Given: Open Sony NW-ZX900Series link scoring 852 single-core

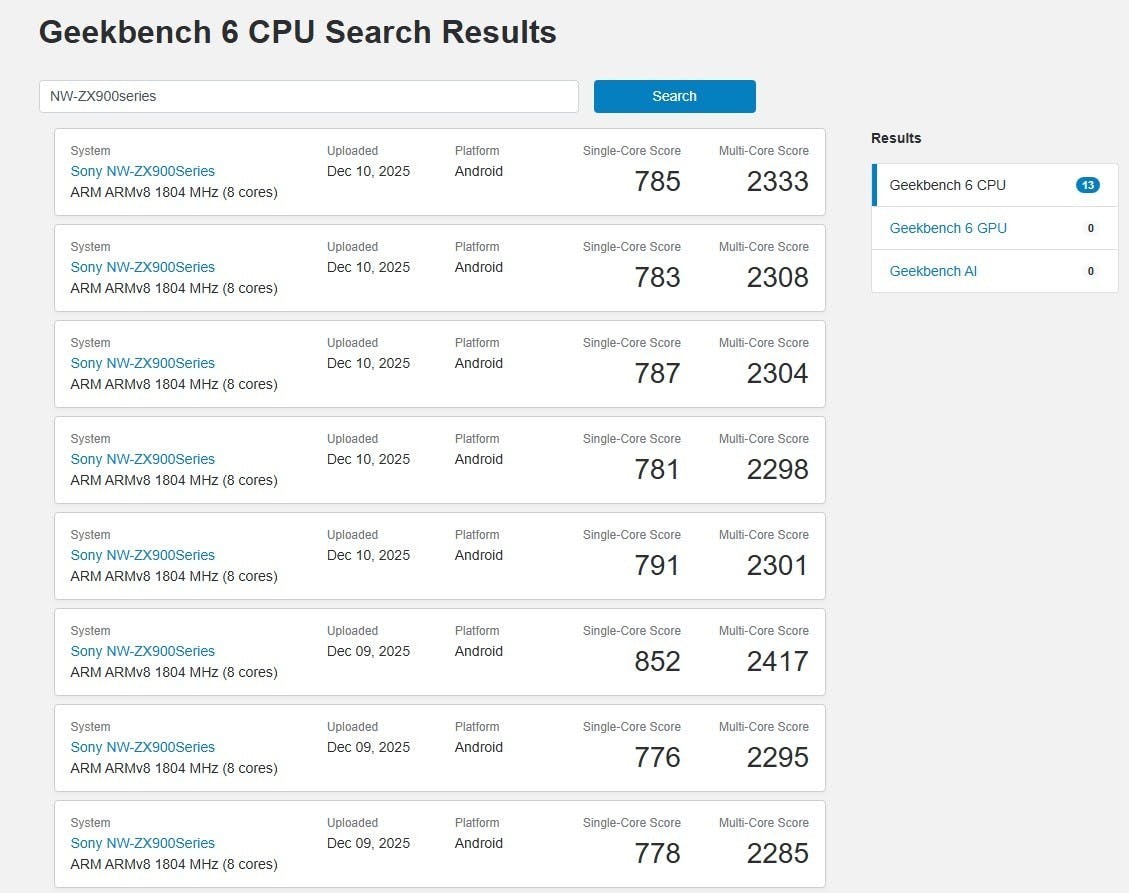Looking at the screenshot, I should click(142, 651).
